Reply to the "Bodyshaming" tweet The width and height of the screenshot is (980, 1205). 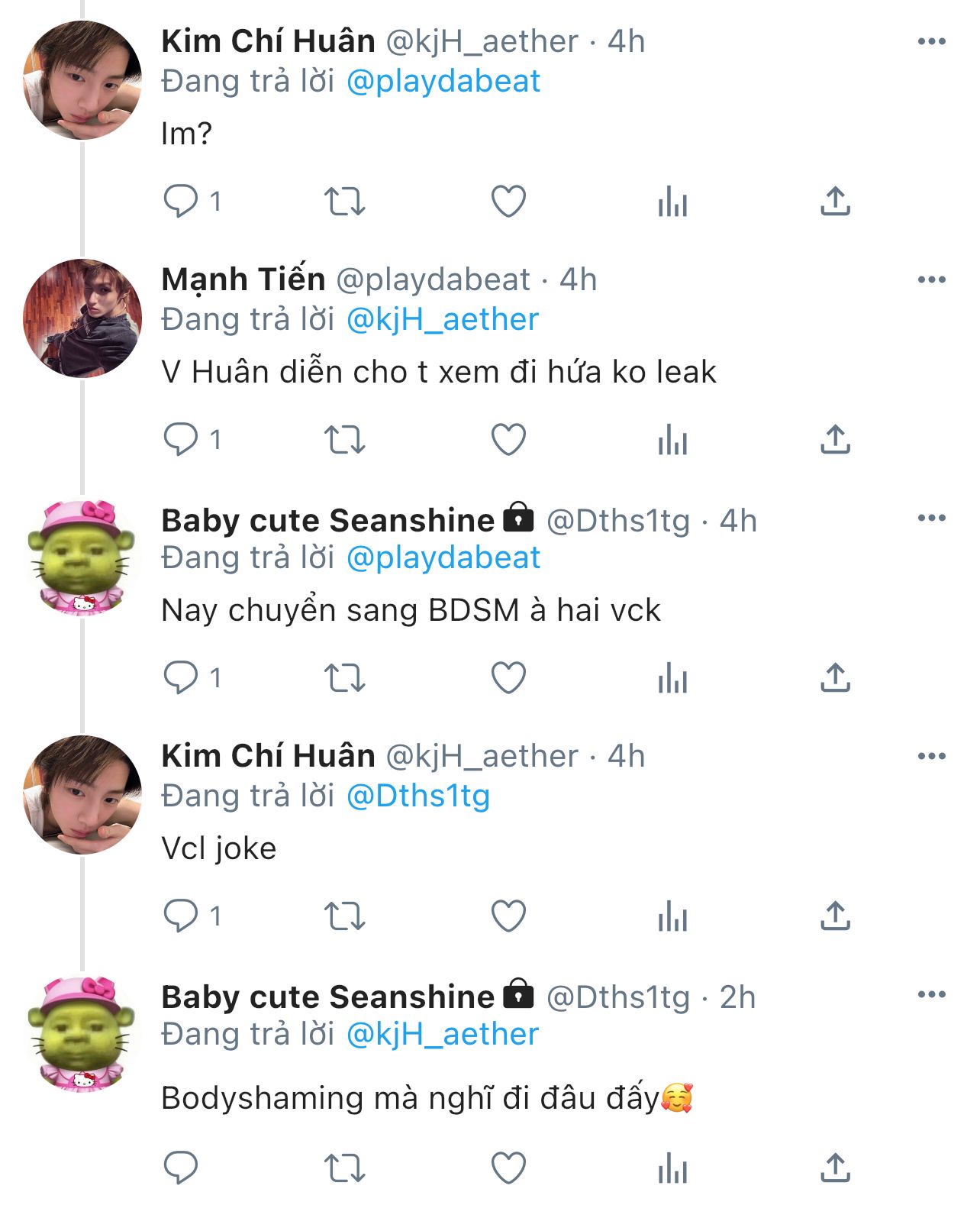(x=181, y=1168)
